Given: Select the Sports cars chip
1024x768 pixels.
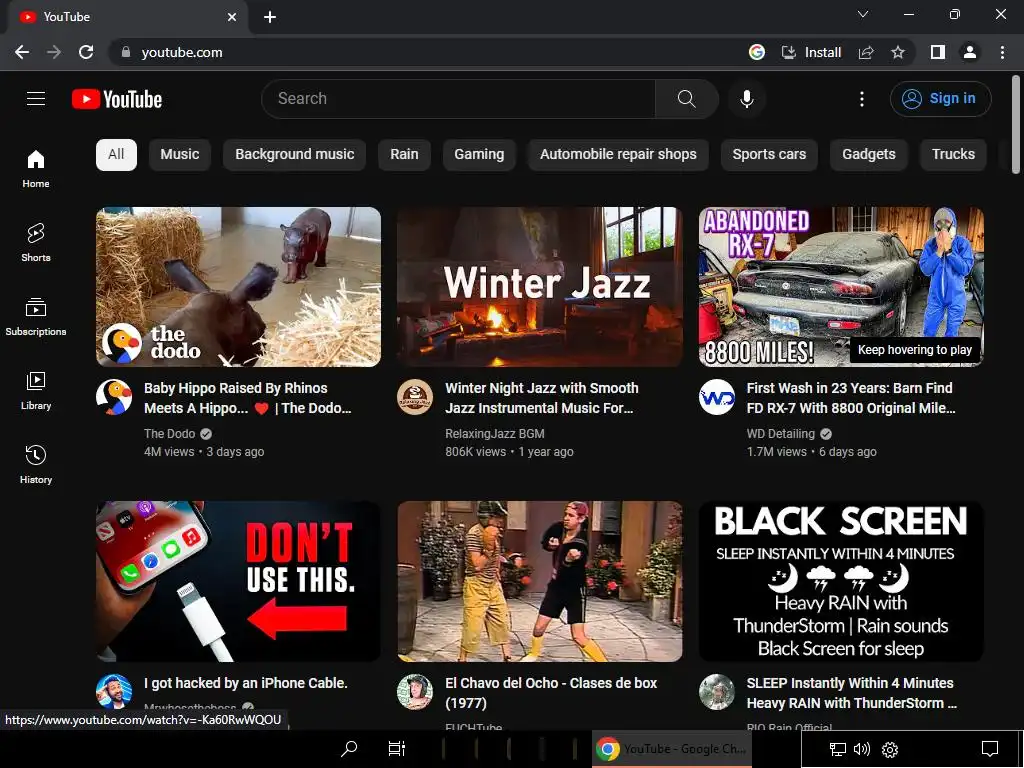Looking at the screenshot, I should [x=769, y=155].
